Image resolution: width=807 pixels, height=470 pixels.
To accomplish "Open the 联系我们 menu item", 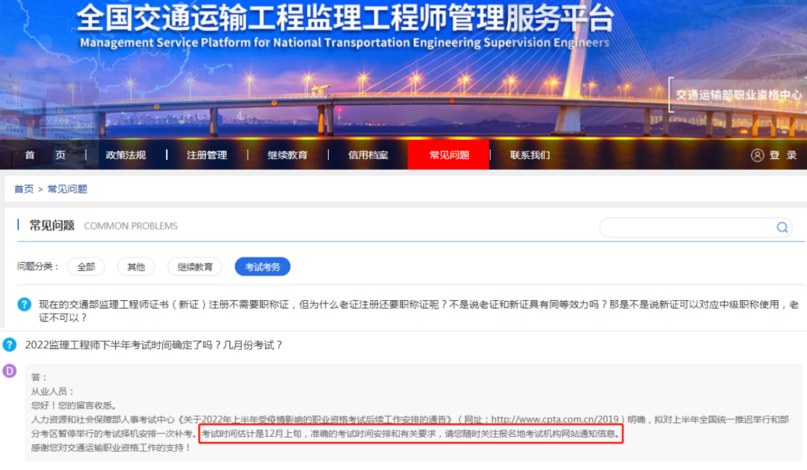I will [530, 155].
